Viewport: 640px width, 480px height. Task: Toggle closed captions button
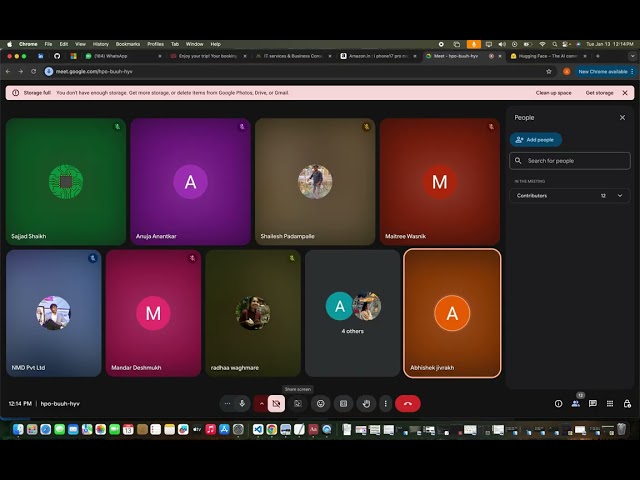343,403
